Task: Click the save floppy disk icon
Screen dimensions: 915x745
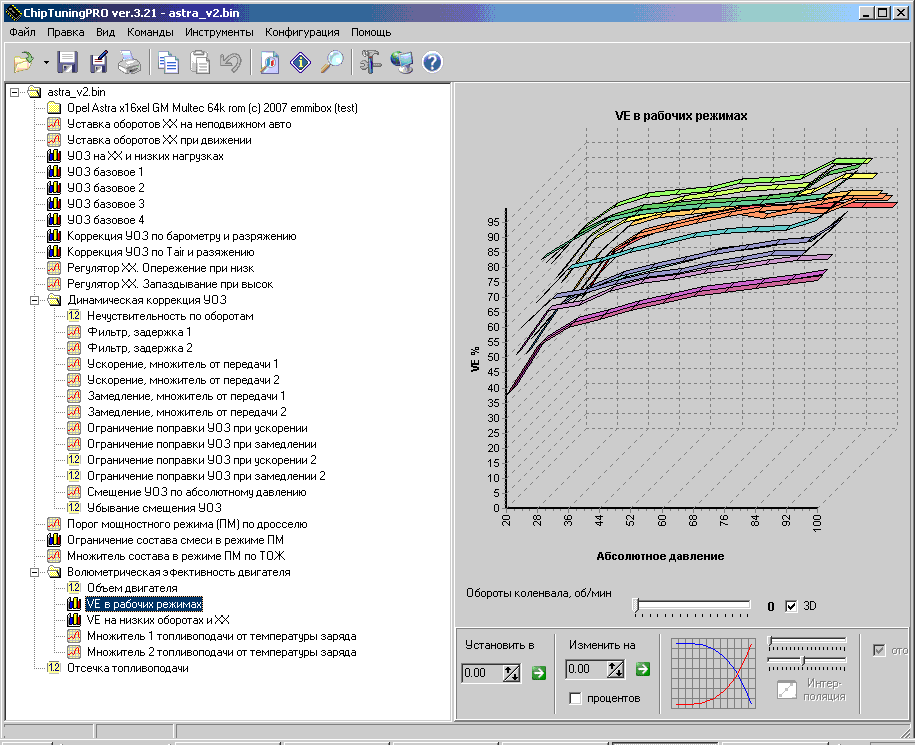Action: tap(68, 63)
